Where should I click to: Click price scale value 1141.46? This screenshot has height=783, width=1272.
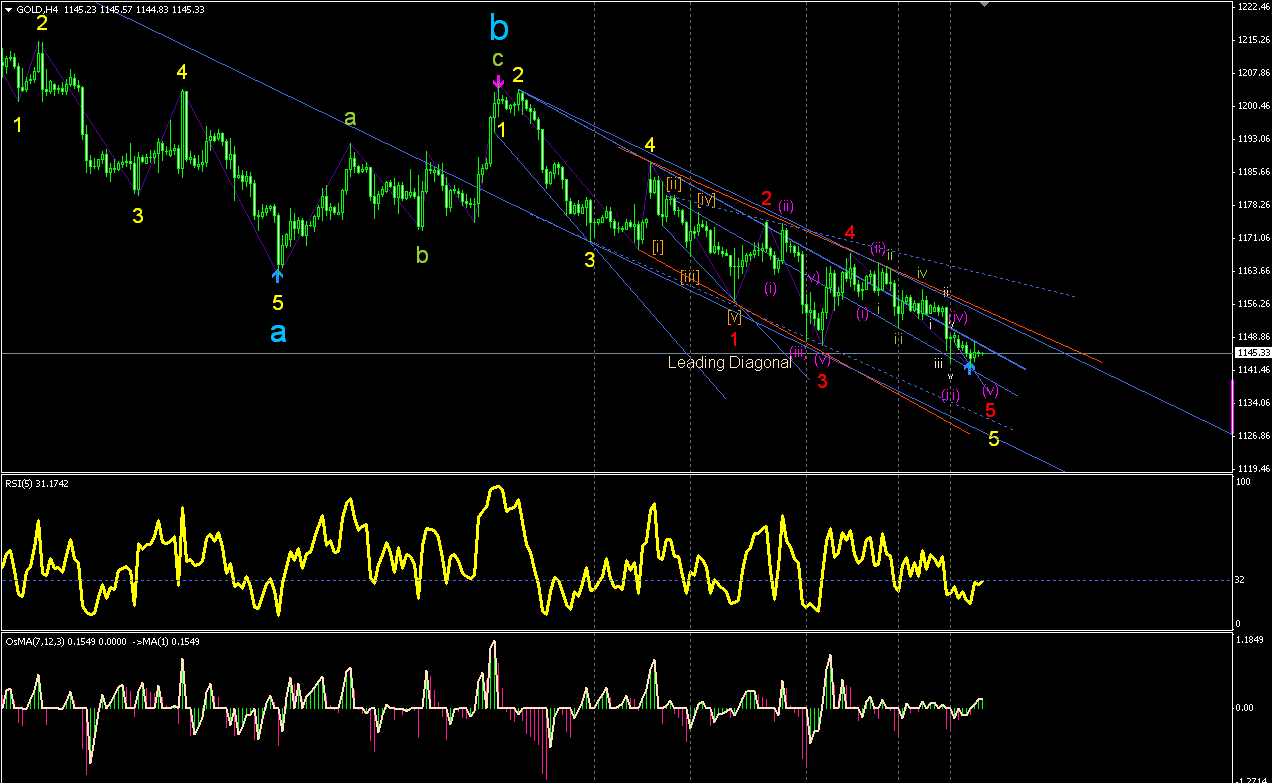pos(1253,369)
